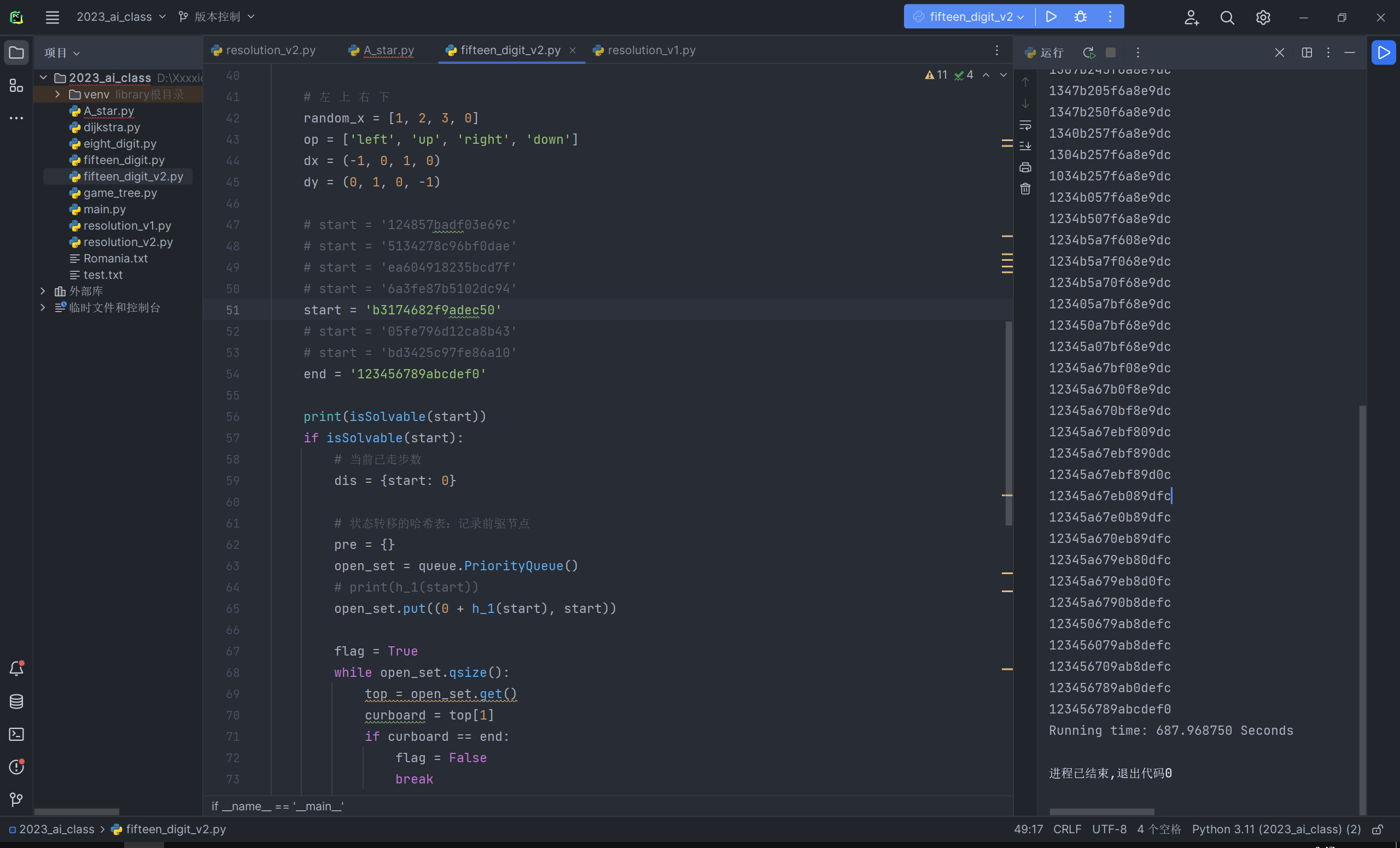Open the Git version control tool window

16,800
